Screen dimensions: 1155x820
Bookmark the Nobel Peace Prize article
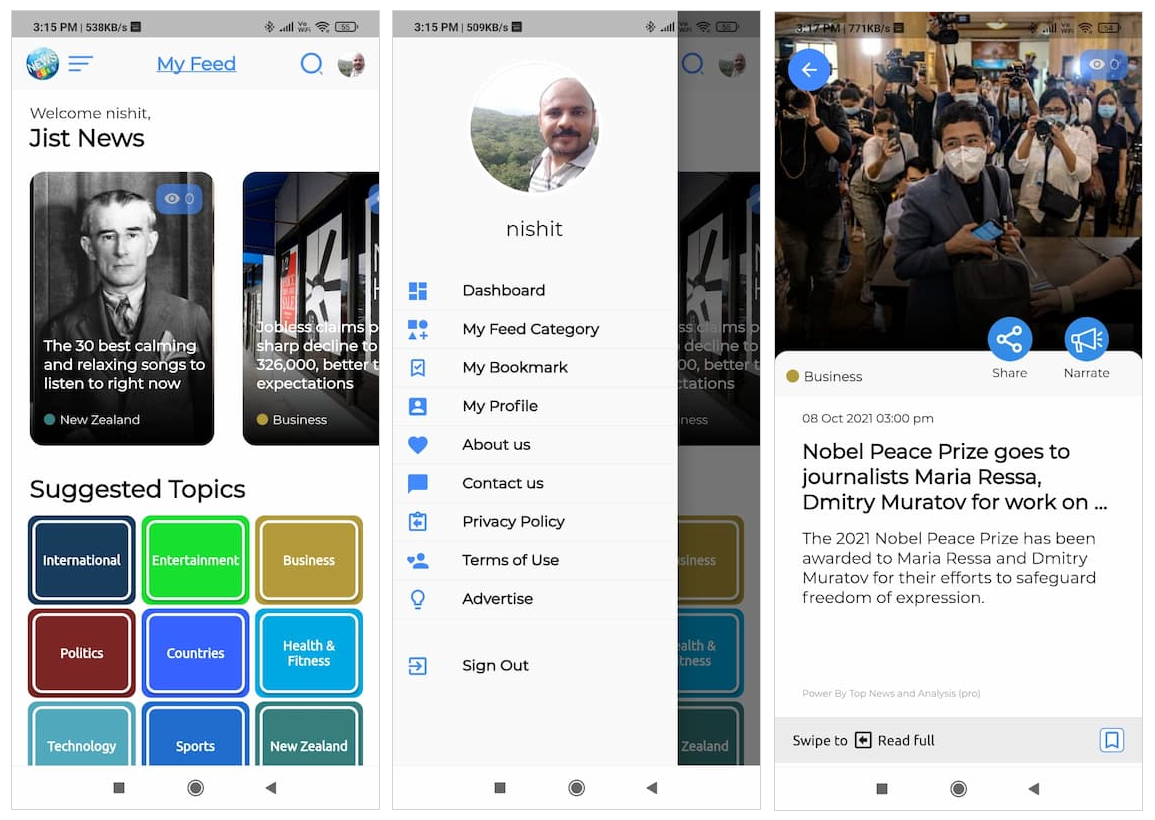[1111, 740]
